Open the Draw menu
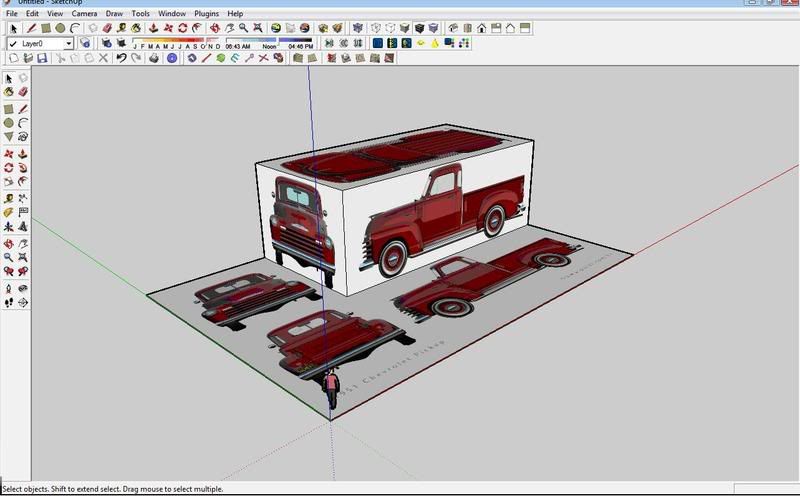The image size is (800, 496). [114, 14]
